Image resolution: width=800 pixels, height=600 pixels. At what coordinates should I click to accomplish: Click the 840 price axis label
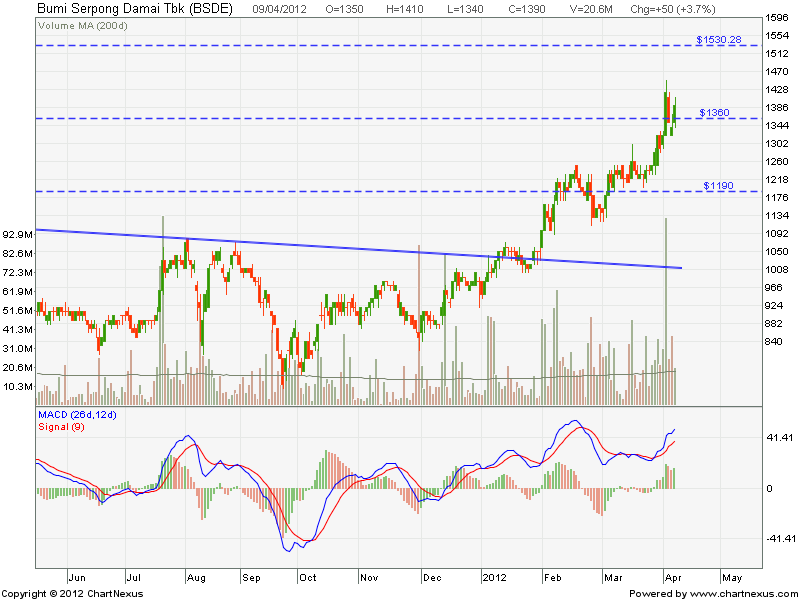[x=773, y=341]
